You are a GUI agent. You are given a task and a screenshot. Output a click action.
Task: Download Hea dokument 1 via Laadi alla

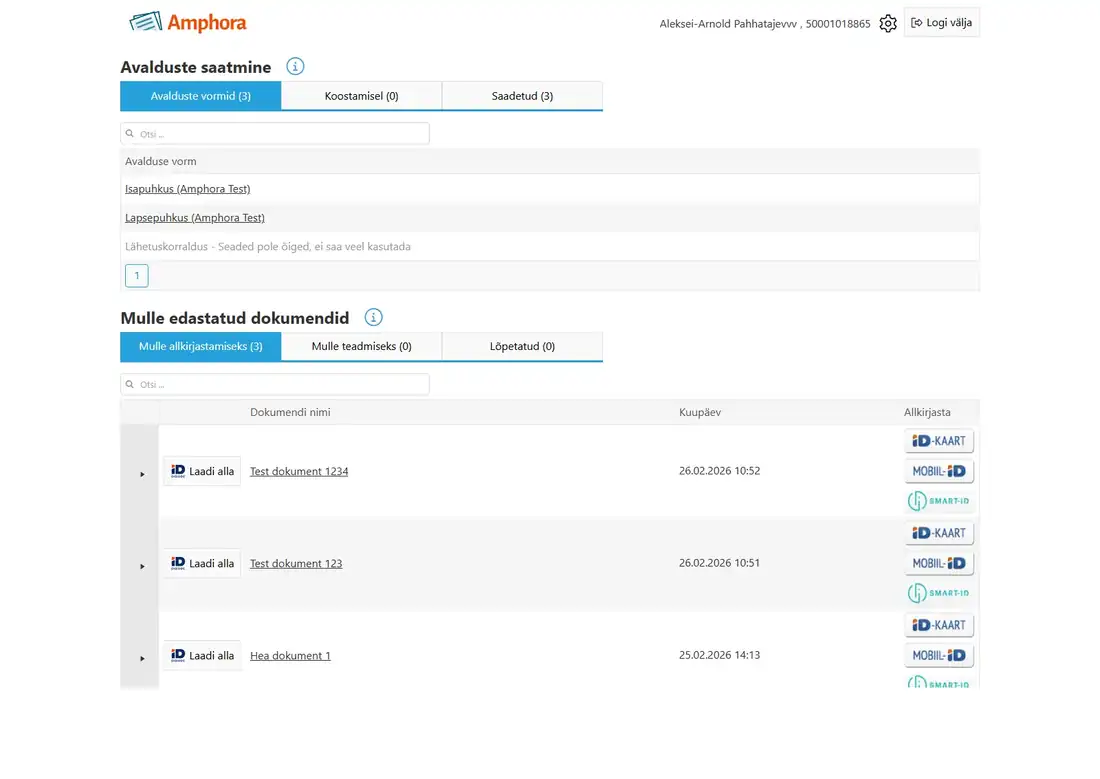coord(202,655)
